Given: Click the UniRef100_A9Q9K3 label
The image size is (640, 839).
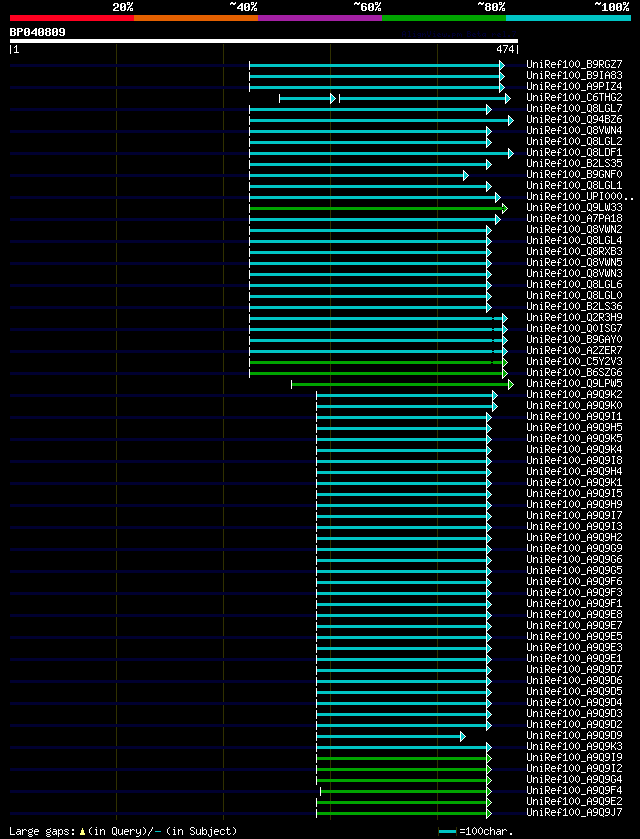Looking at the screenshot, I should (574, 746).
